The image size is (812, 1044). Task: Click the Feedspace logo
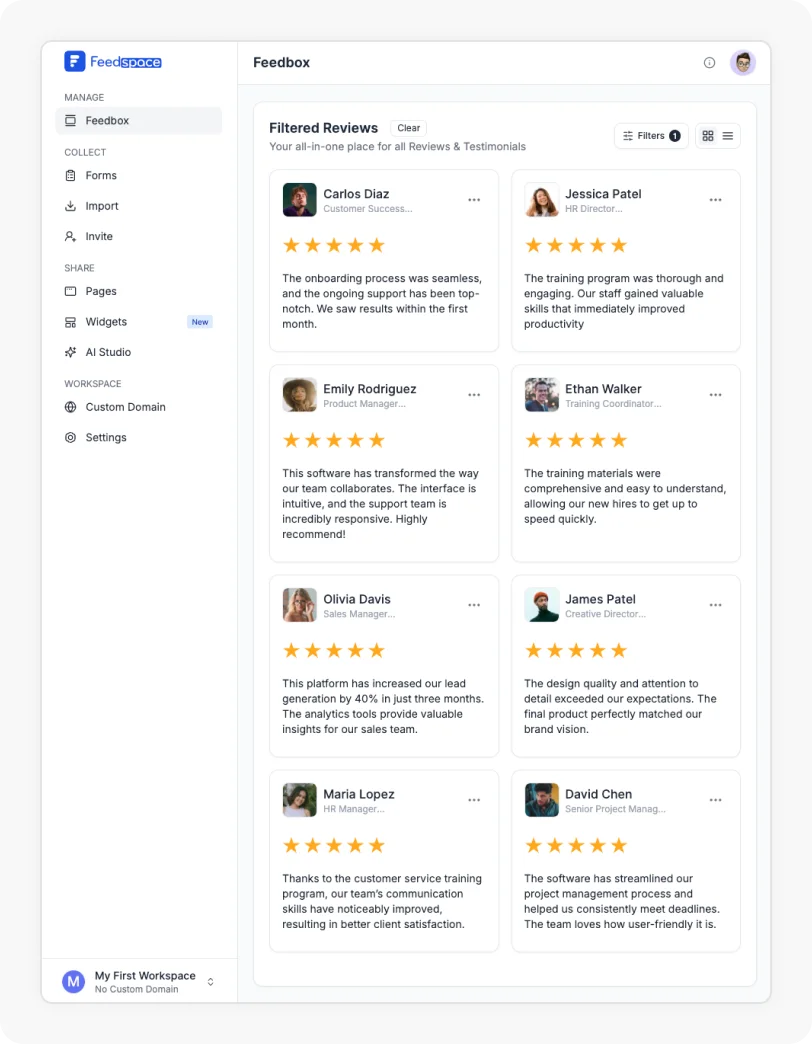pyautogui.click(x=112, y=61)
